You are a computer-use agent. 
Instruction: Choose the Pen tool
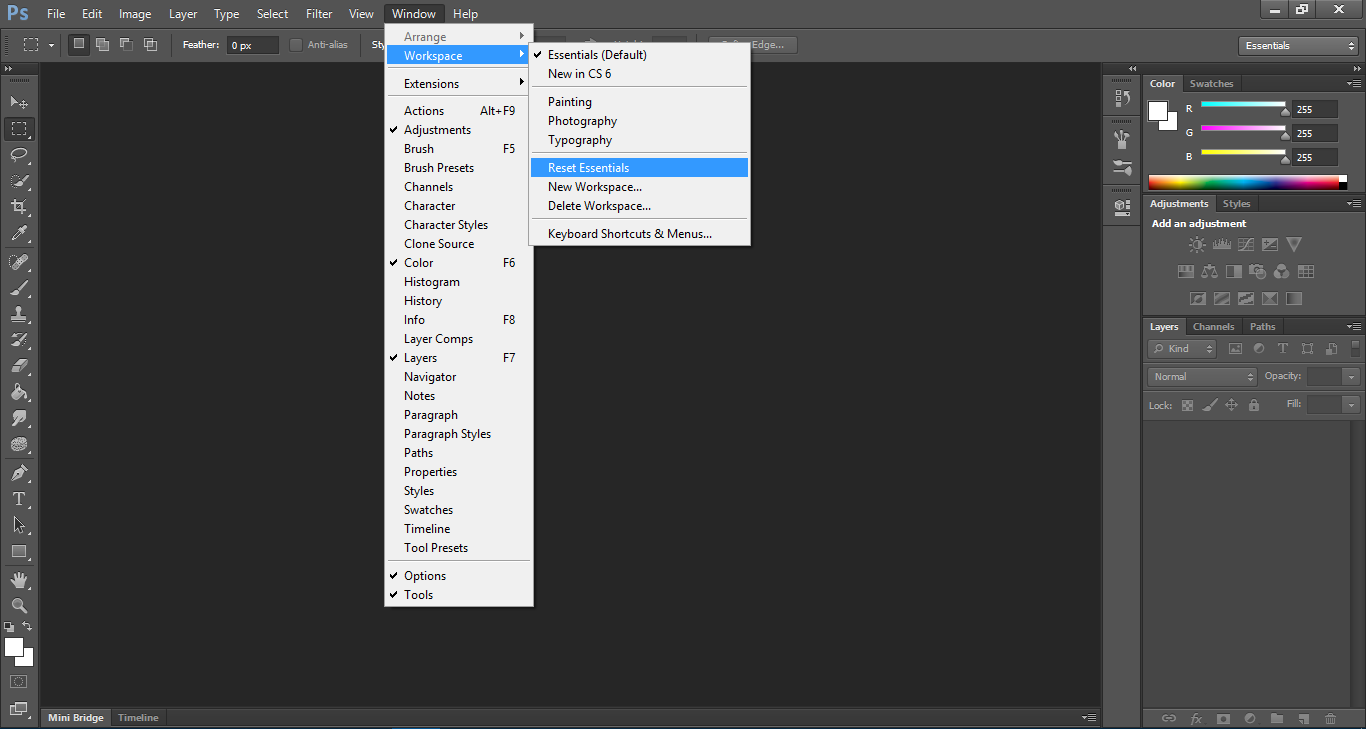pos(19,473)
